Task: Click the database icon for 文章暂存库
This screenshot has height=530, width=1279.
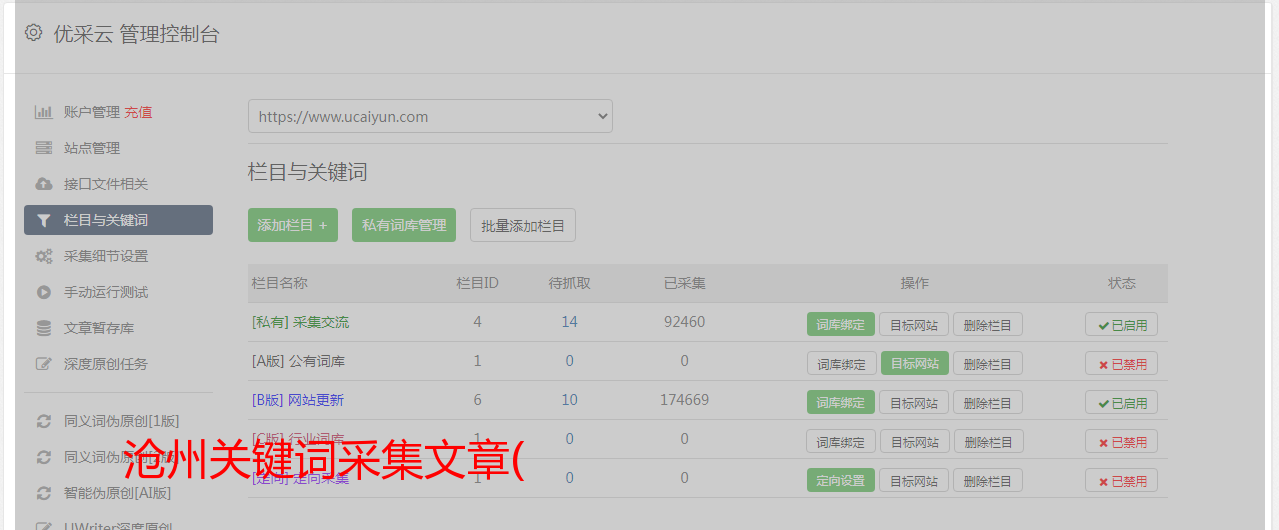Action: point(44,328)
